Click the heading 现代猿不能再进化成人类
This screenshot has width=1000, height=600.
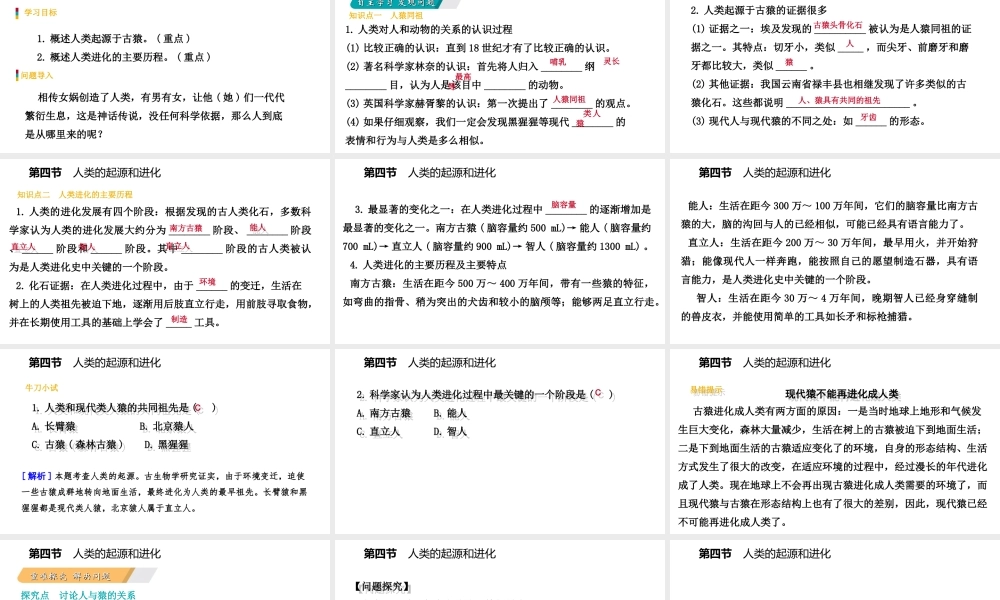(x=841, y=393)
